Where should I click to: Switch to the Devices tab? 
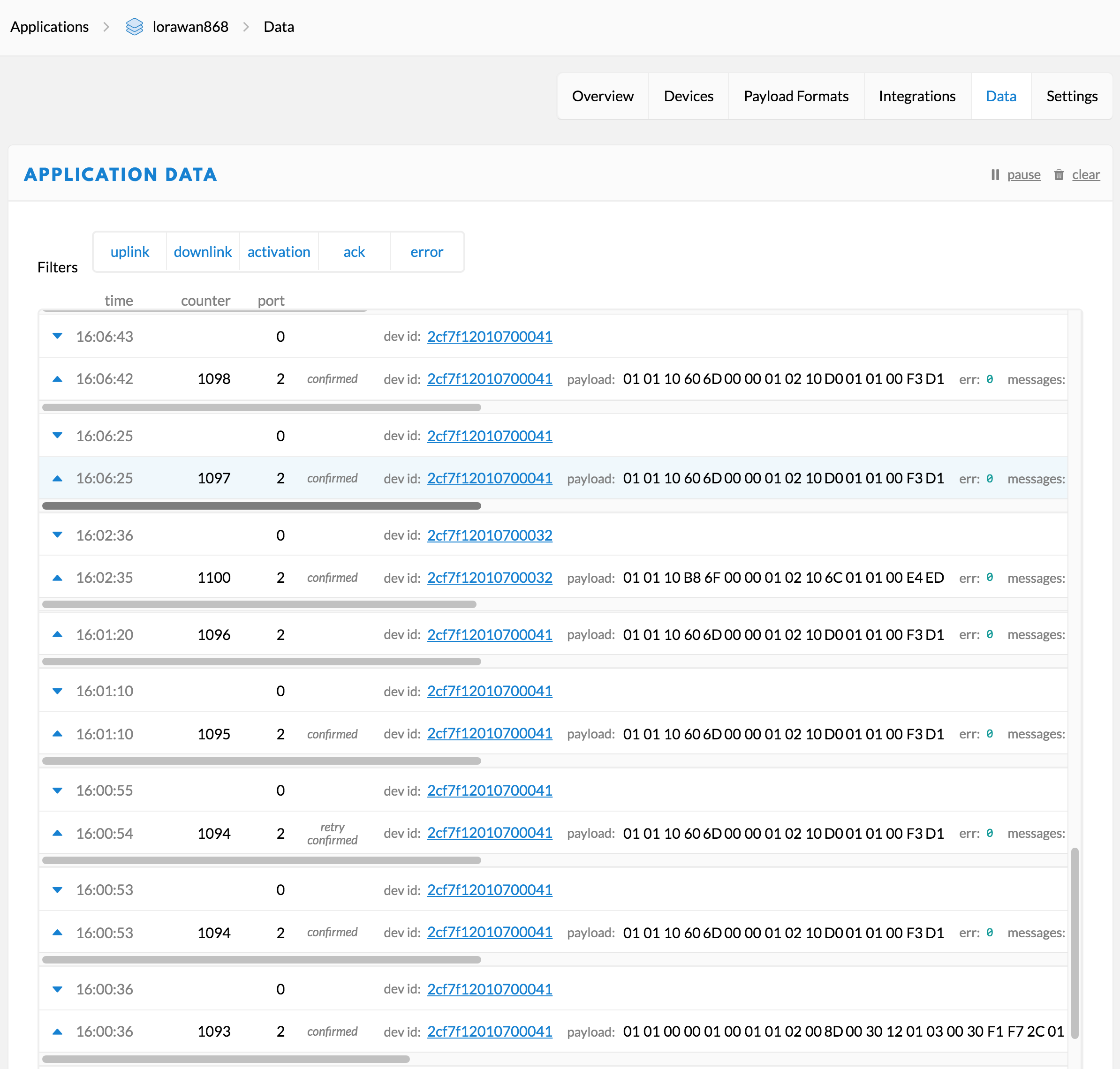click(689, 96)
